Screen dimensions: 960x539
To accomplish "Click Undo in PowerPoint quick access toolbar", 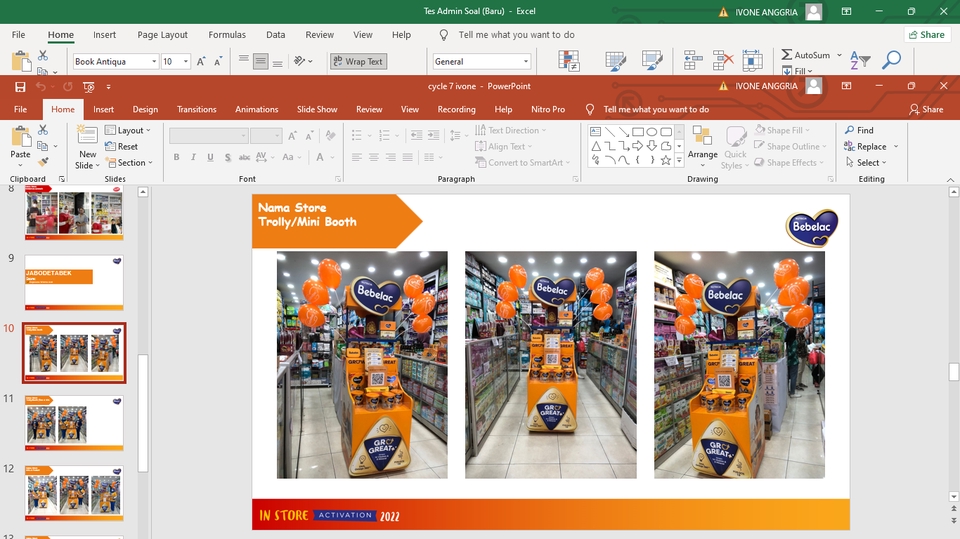I will click(40, 87).
